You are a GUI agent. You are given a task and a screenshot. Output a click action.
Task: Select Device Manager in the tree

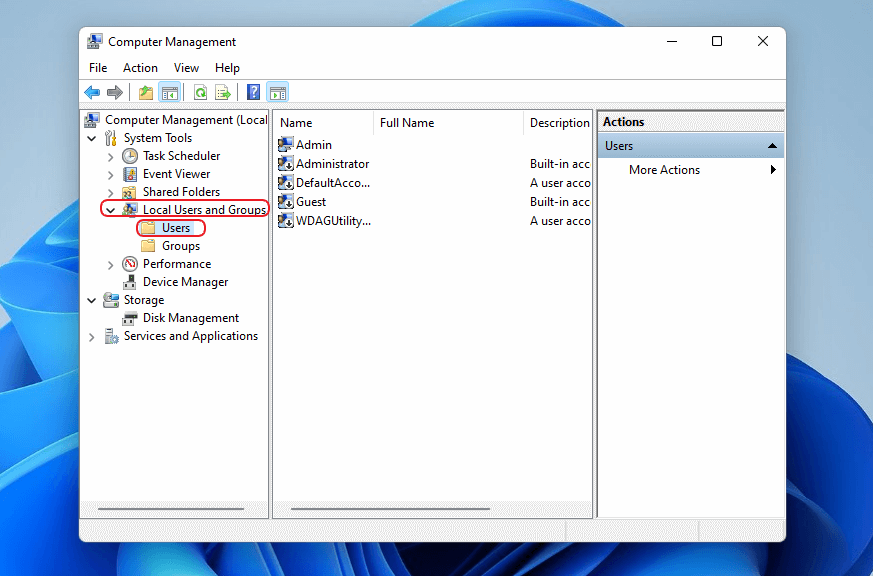tap(185, 282)
